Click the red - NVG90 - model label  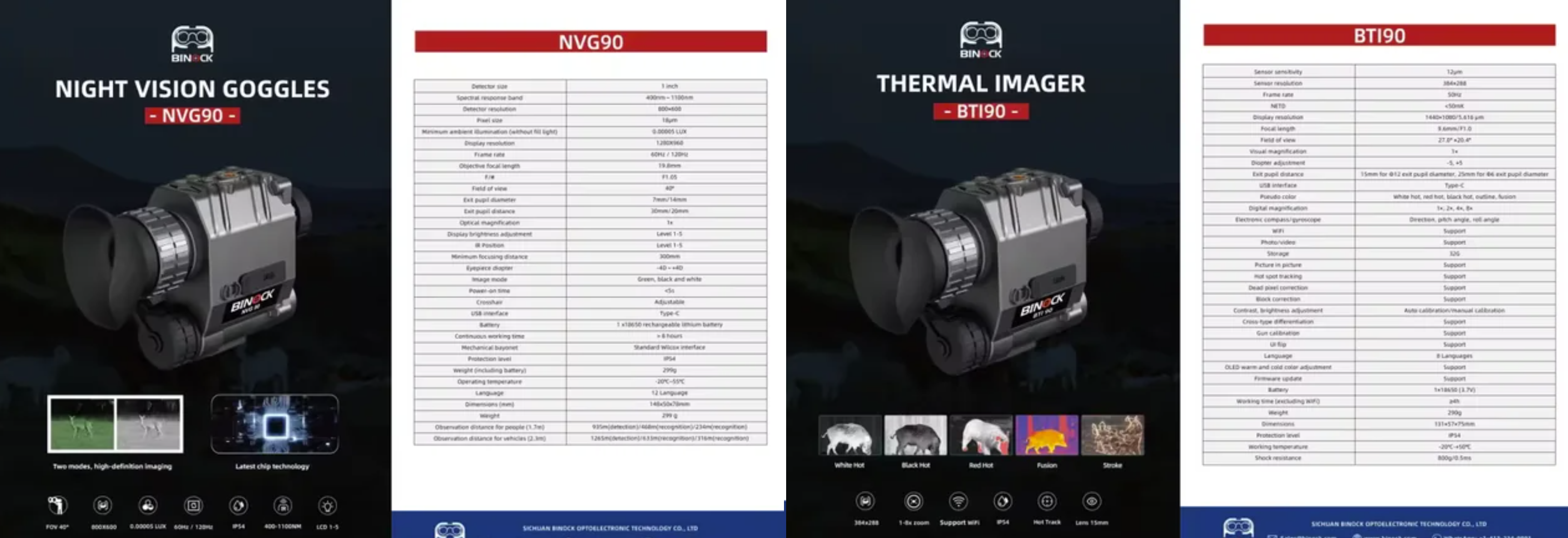click(192, 115)
